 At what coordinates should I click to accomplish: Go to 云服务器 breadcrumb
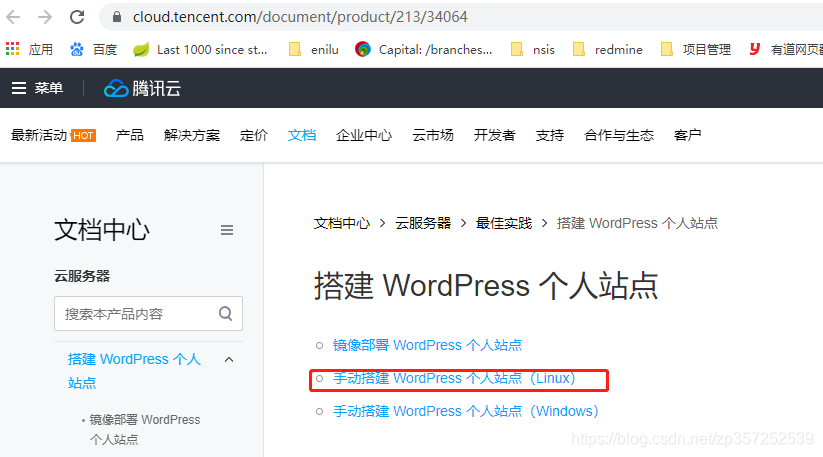[423, 224]
